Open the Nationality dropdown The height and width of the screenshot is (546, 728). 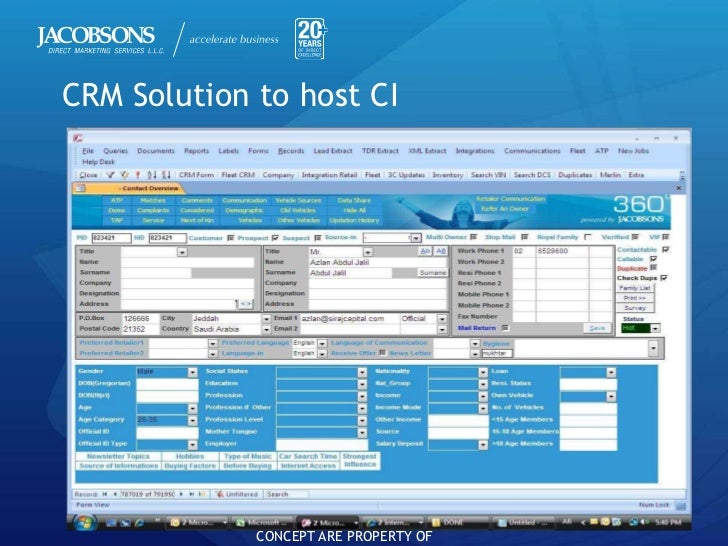(483, 372)
